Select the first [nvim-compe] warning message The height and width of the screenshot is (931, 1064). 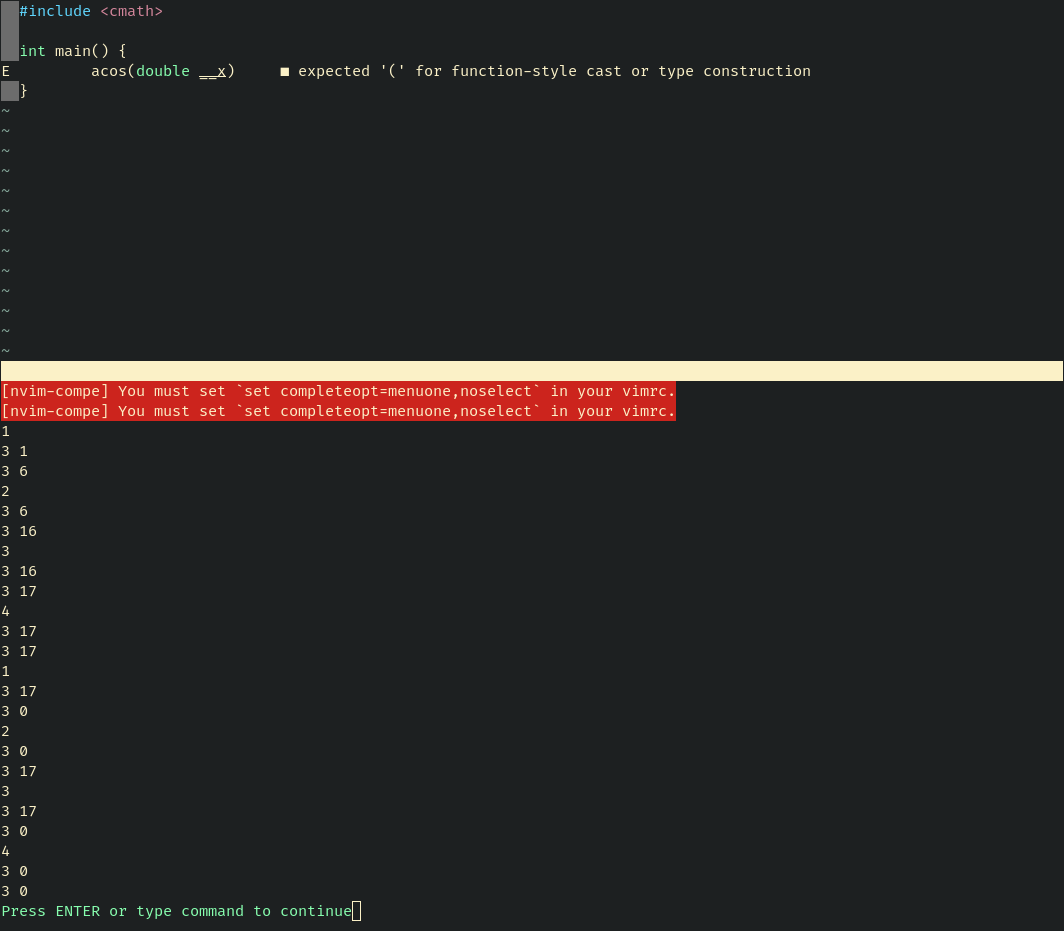point(337,391)
